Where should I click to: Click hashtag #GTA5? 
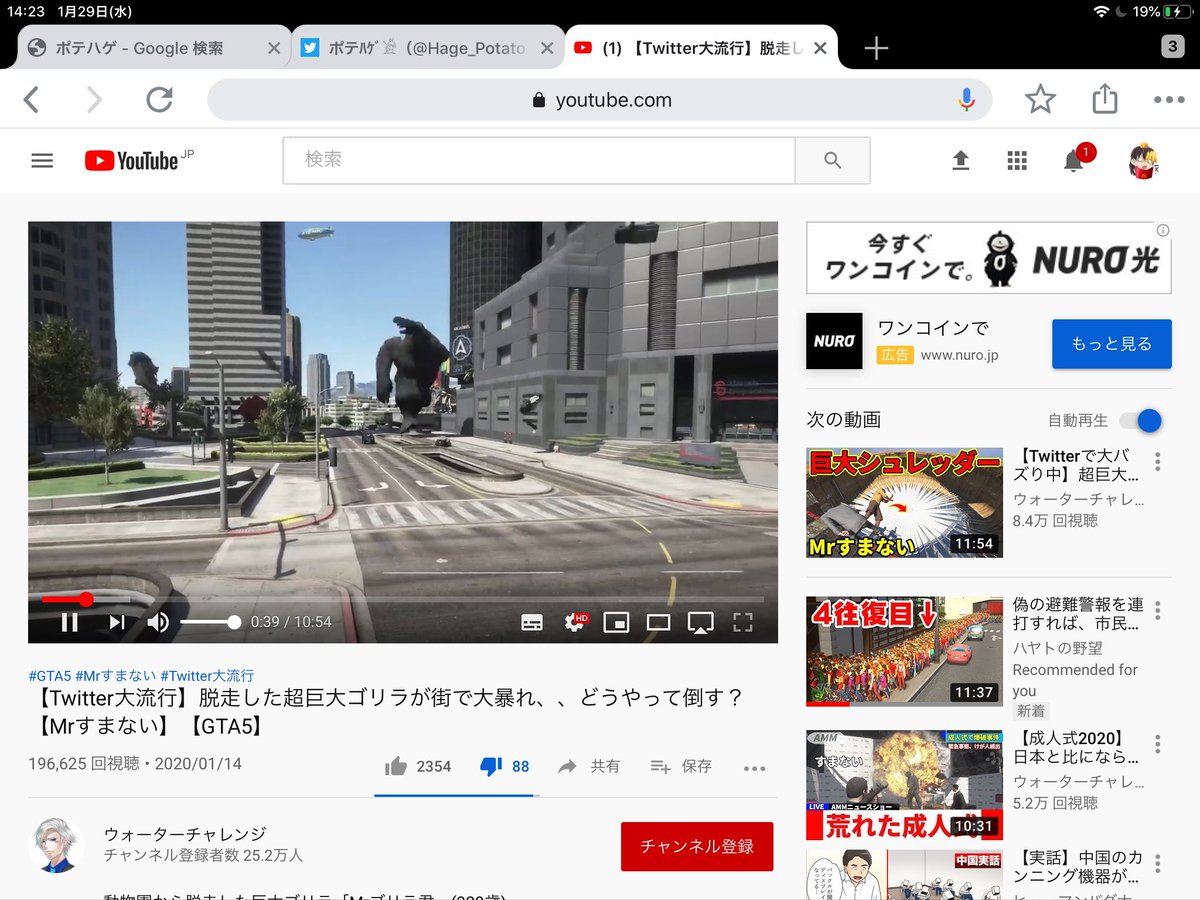tap(50, 676)
